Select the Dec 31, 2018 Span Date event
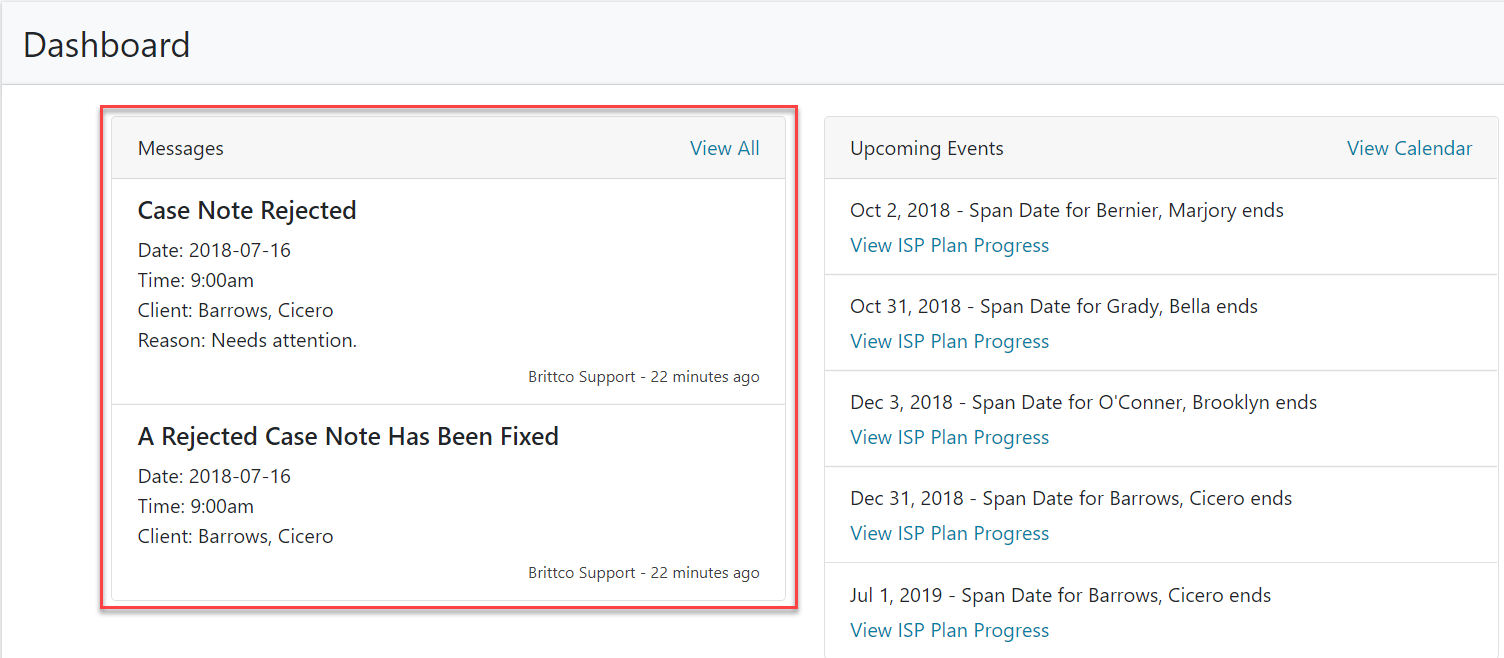The height and width of the screenshot is (658, 1504). 1070,499
